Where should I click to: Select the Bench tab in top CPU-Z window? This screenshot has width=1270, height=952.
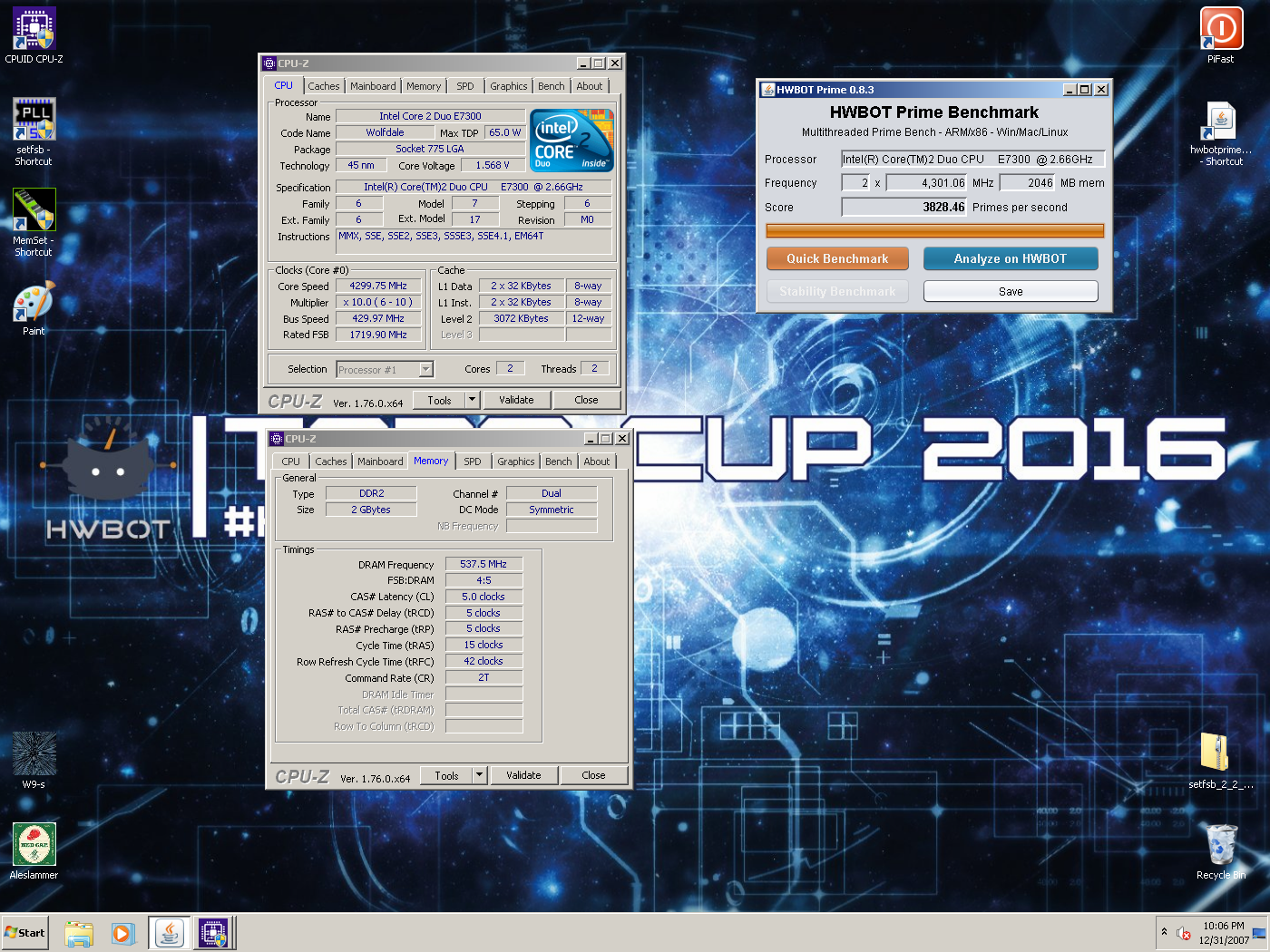[552, 86]
